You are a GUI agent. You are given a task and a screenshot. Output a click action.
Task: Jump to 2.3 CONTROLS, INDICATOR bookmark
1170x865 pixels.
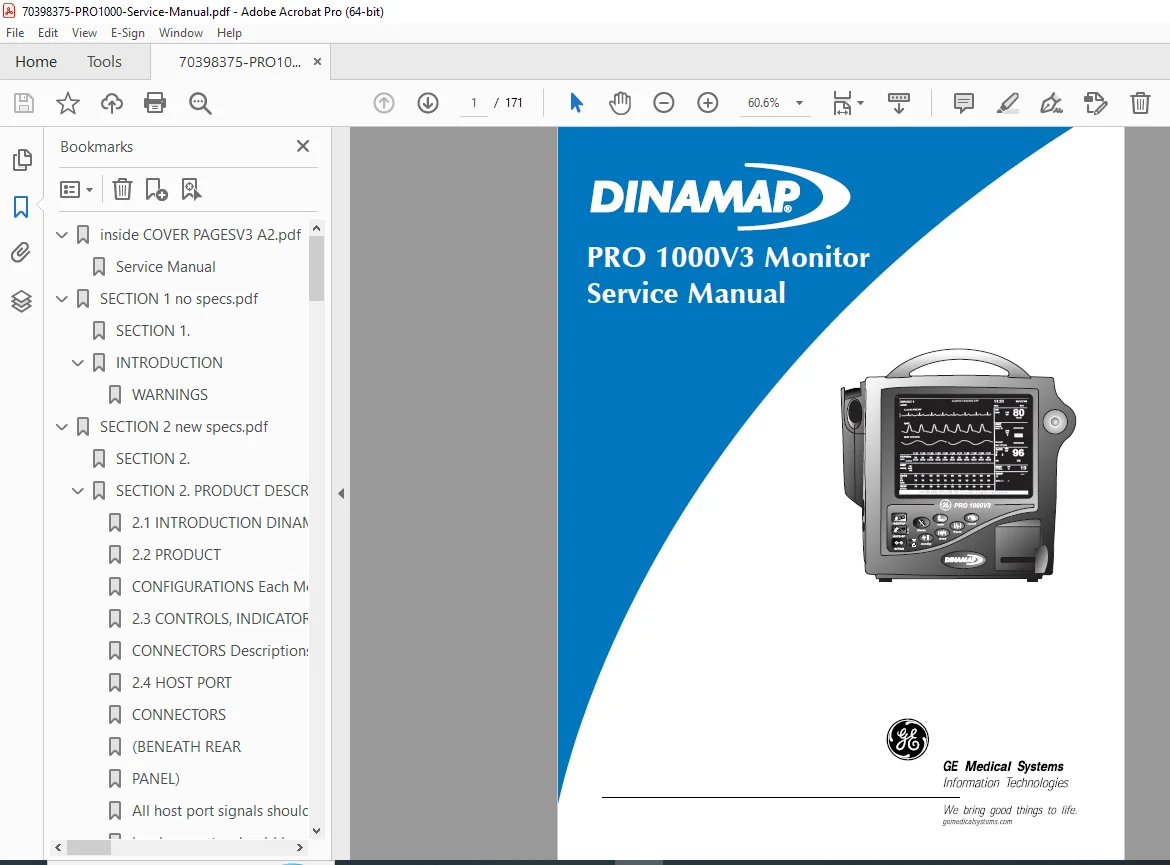(x=219, y=619)
